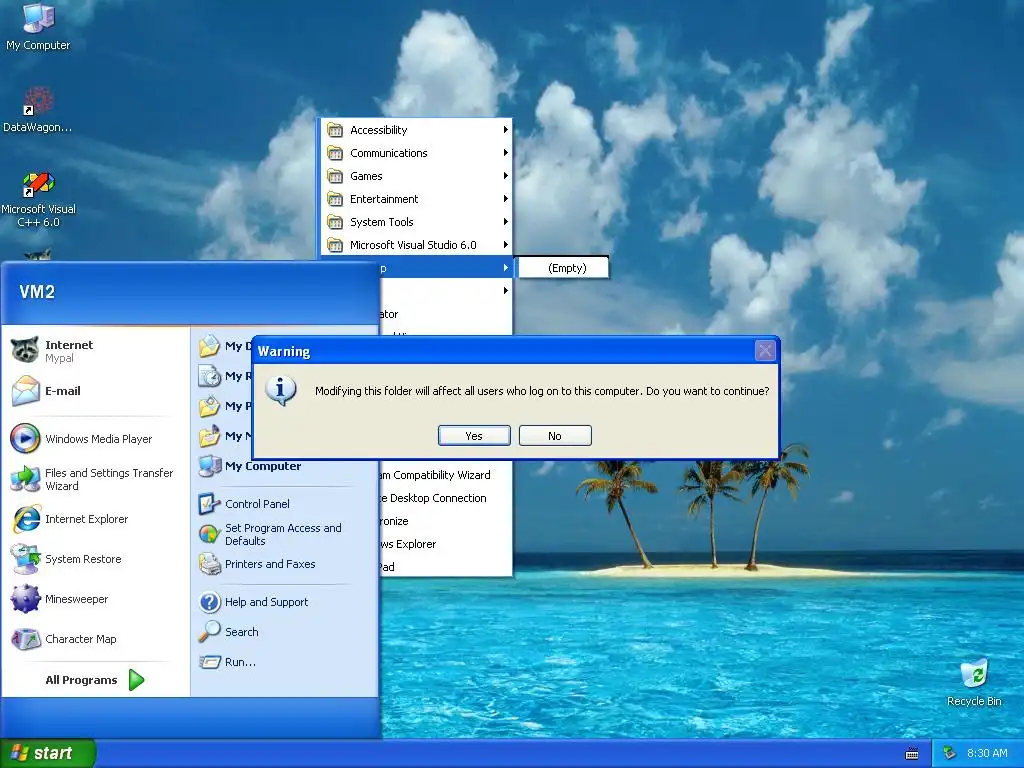Expand arrow next to System Tools
Screen dimensions: 1024x768
pos(505,222)
